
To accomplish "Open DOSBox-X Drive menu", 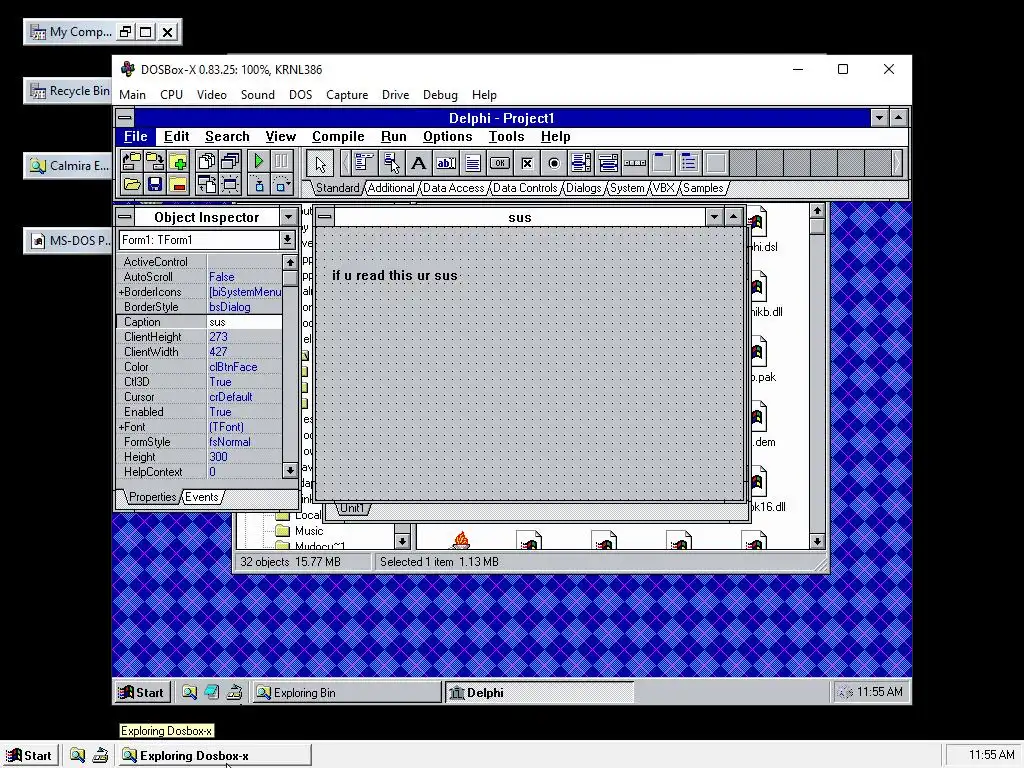I will 395,95.
